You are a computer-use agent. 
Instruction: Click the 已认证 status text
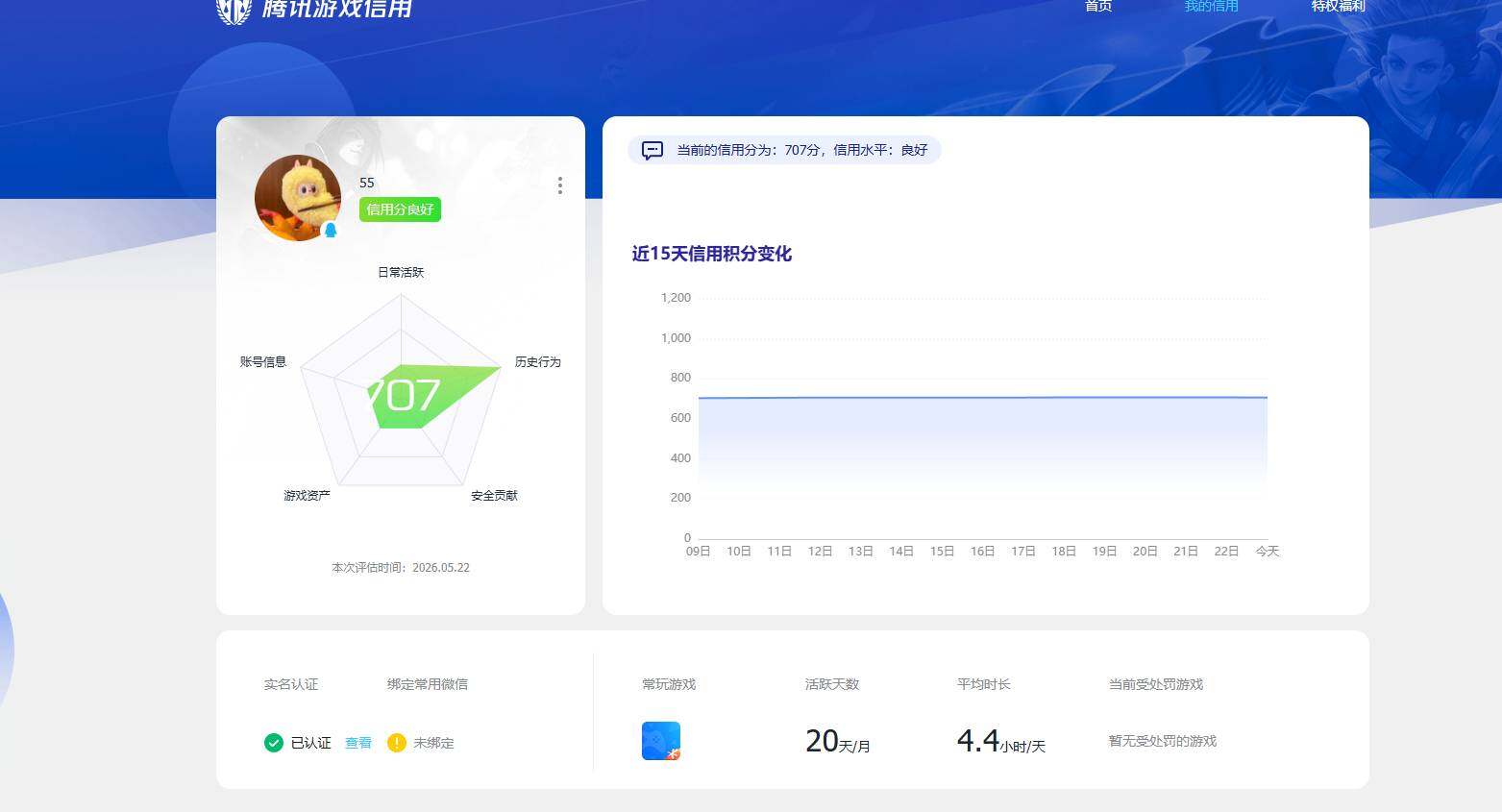click(310, 743)
